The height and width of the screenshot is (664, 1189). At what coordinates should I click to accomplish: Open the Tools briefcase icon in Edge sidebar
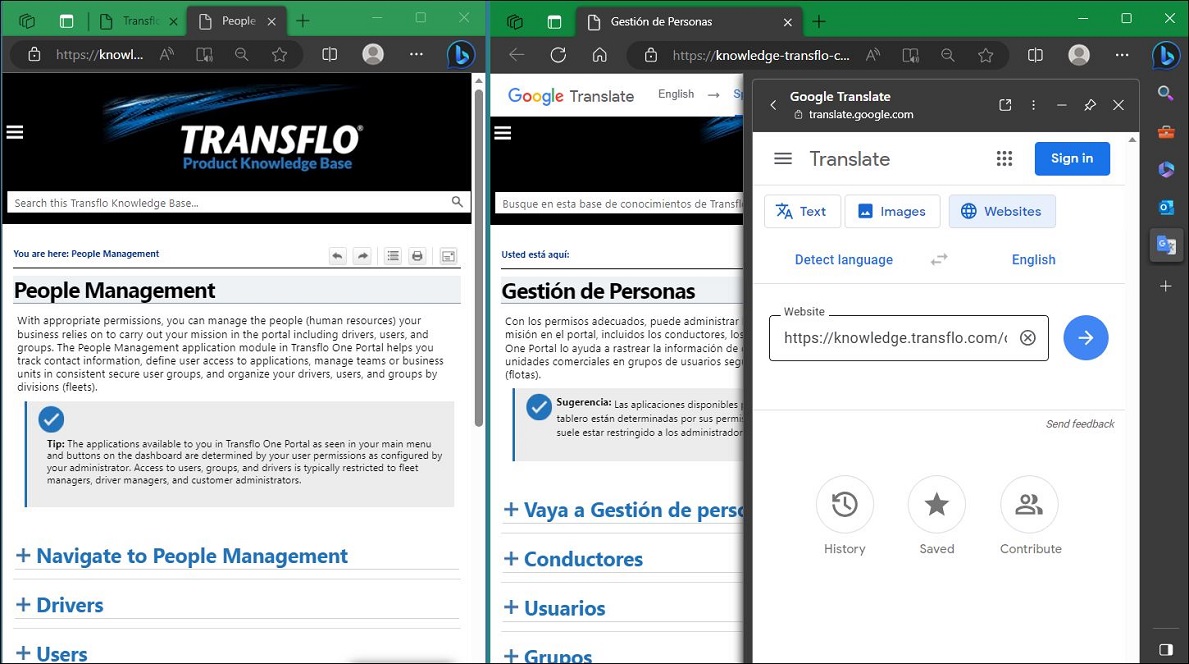tap(1165, 132)
